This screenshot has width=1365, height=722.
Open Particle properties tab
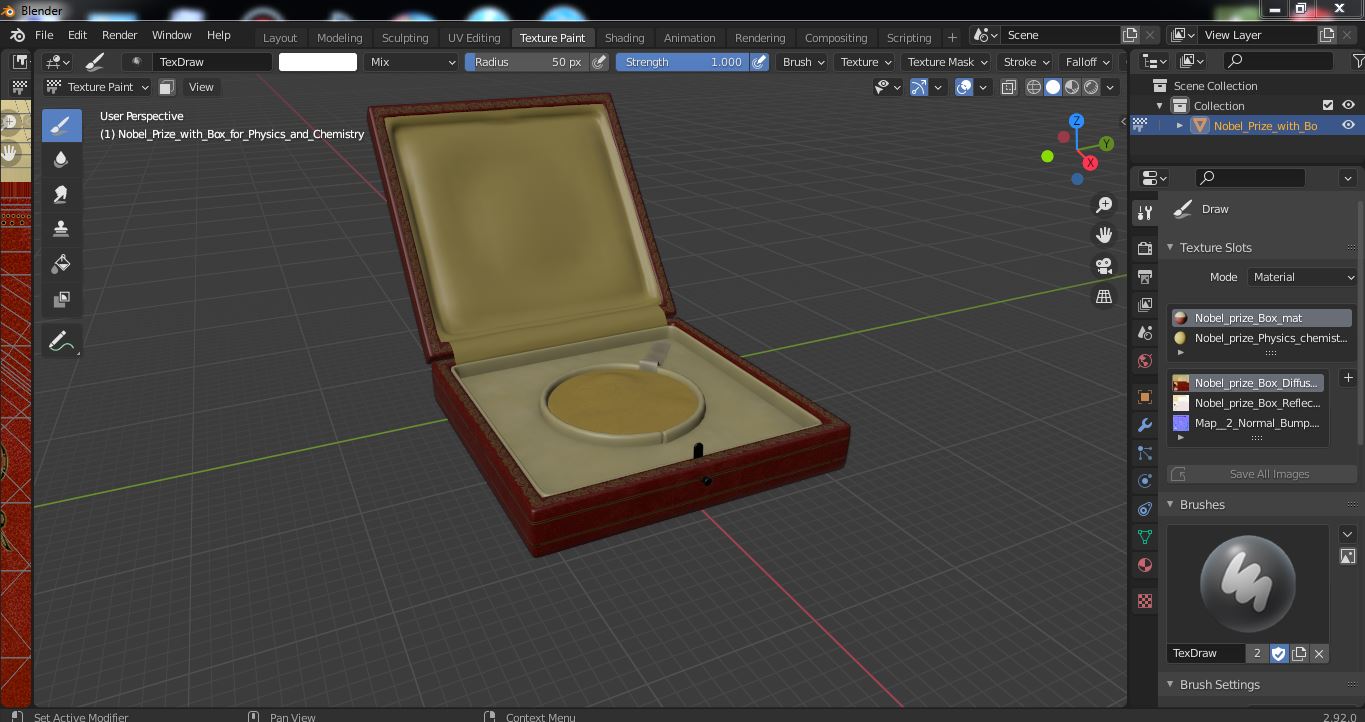tap(1145, 453)
